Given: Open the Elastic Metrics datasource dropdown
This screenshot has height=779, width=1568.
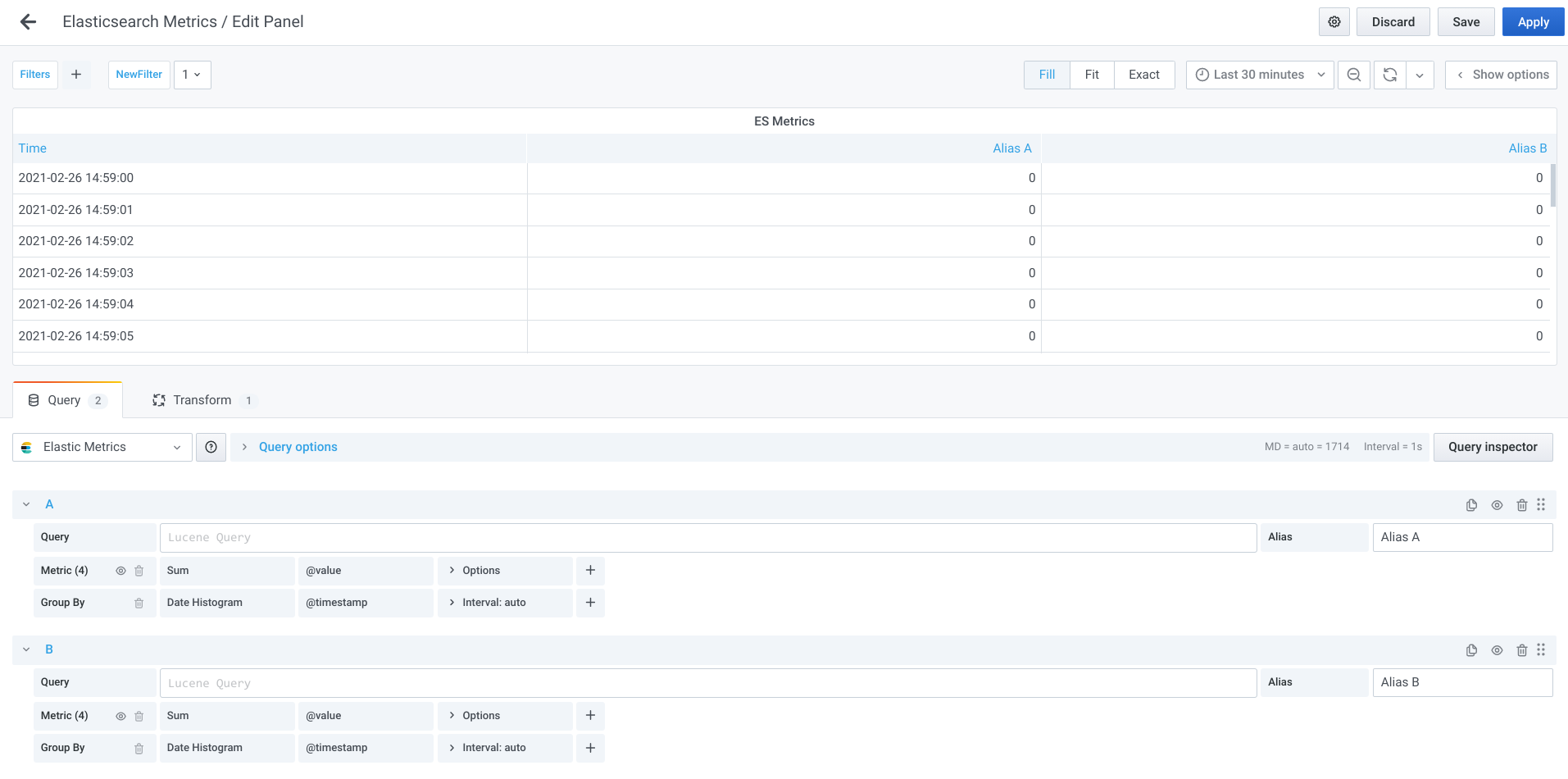Looking at the screenshot, I should tap(102, 447).
